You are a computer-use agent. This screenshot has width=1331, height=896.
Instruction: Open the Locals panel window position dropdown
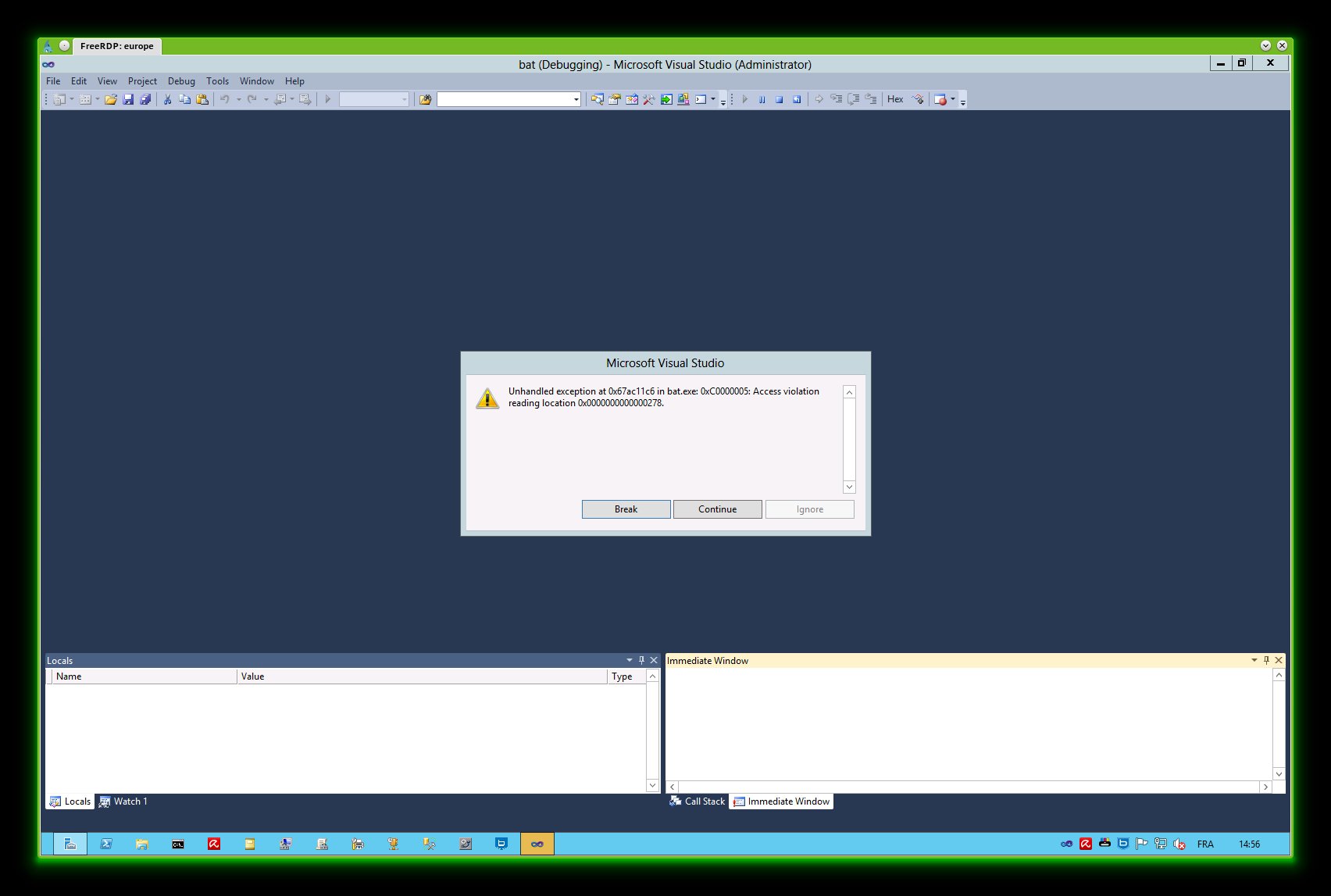tap(630, 660)
